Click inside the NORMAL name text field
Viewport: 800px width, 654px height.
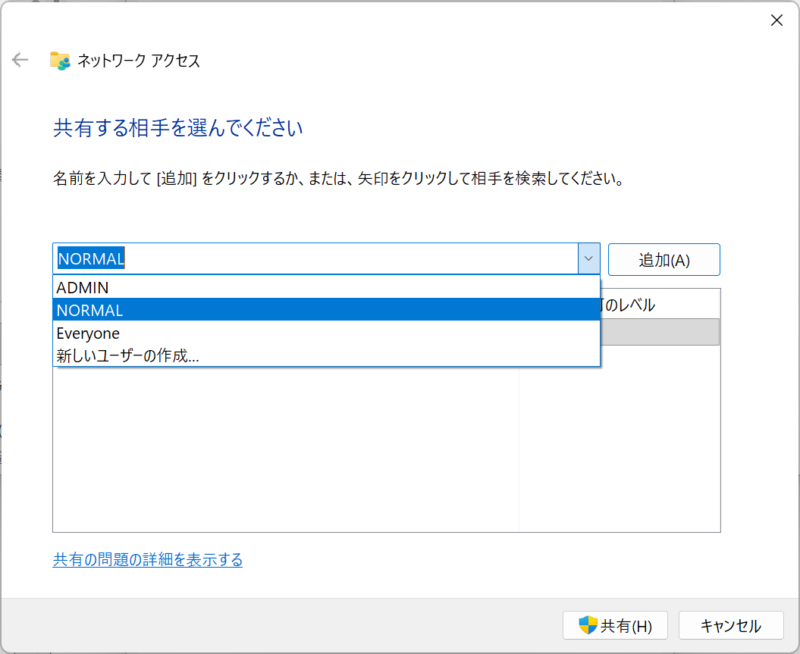pyautogui.click(x=300, y=259)
